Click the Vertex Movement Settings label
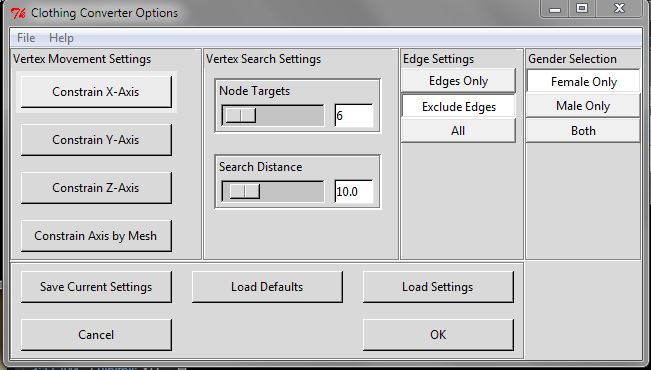 [82, 59]
